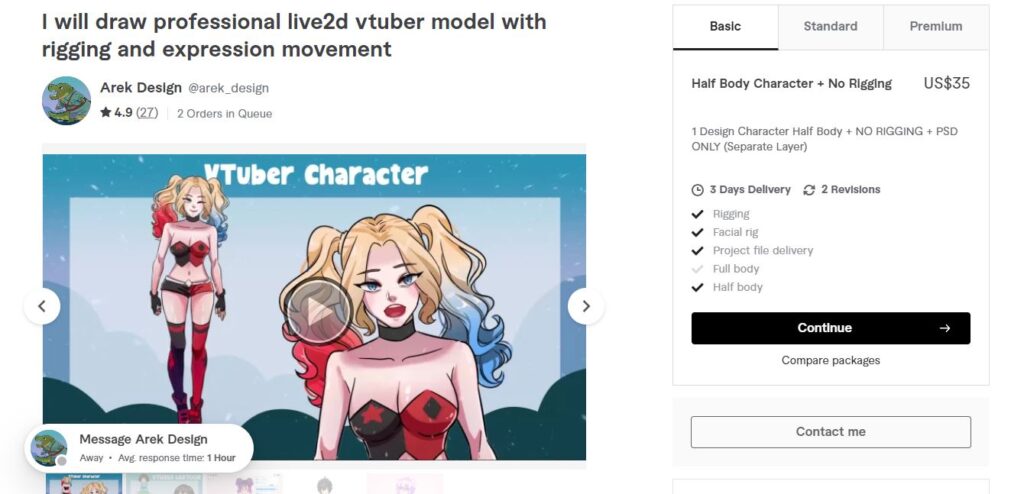1024x494 pixels.
Task: Click the star rating icon beside 4.9
Action: point(106,112)
